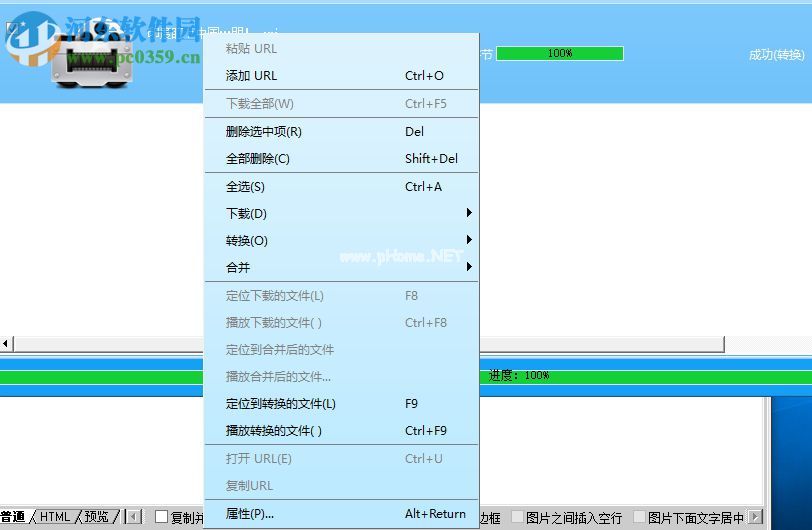
Task: Click the item's 100% progress bar
Action: point(560,53)
